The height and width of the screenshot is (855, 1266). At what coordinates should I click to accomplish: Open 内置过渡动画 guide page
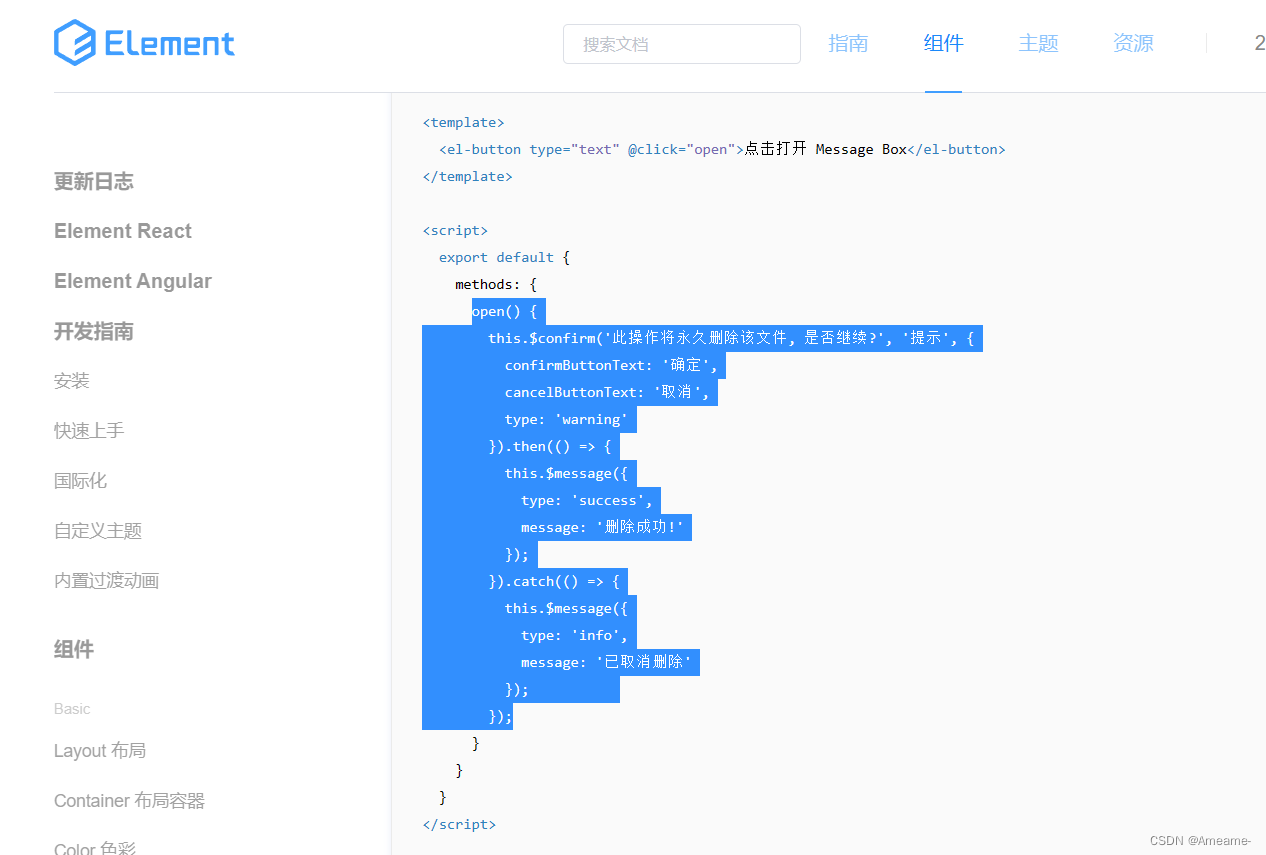107,581
